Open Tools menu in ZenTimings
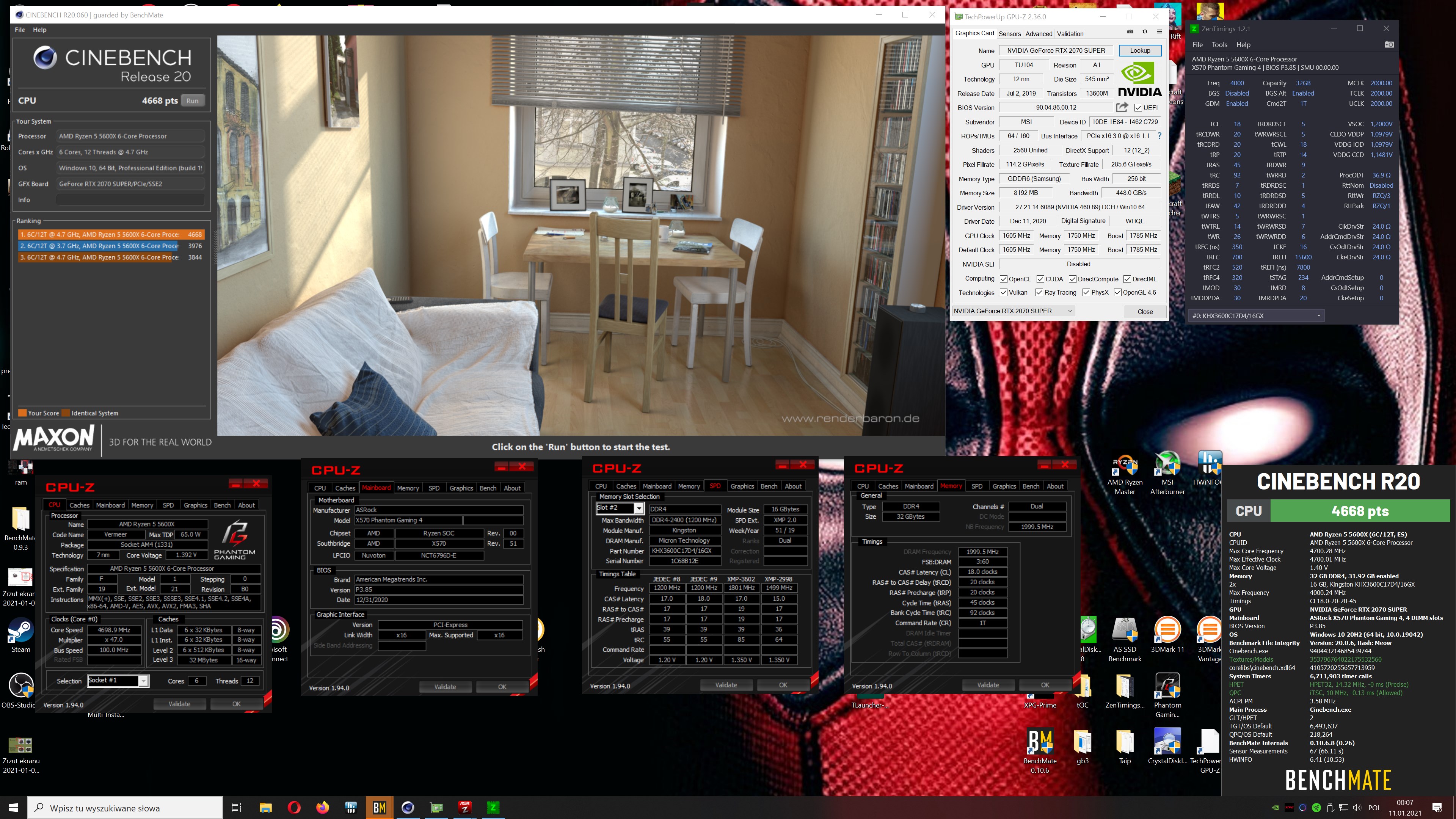This screenshot has height=819, width=1456. [1219, 45]
